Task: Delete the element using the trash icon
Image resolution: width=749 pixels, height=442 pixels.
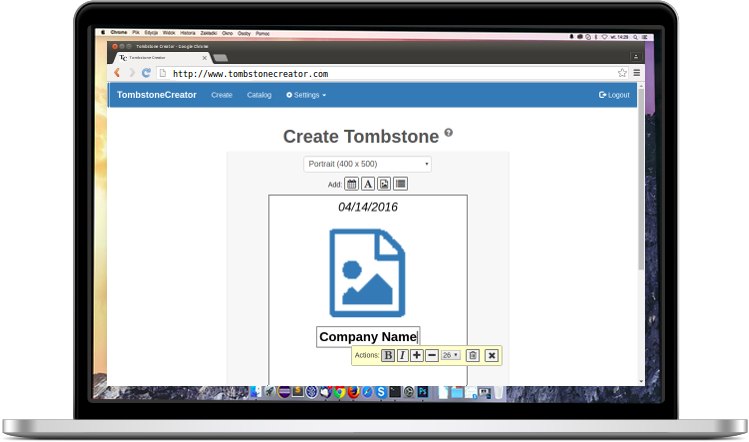Action: [473, 355]
